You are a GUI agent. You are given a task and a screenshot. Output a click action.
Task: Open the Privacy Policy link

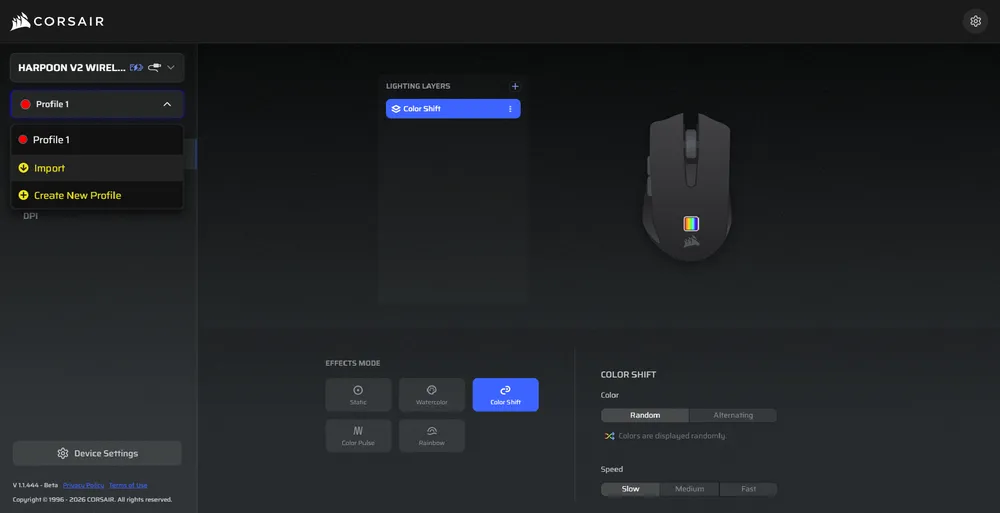pyautogui.click(x=84, y=486)
